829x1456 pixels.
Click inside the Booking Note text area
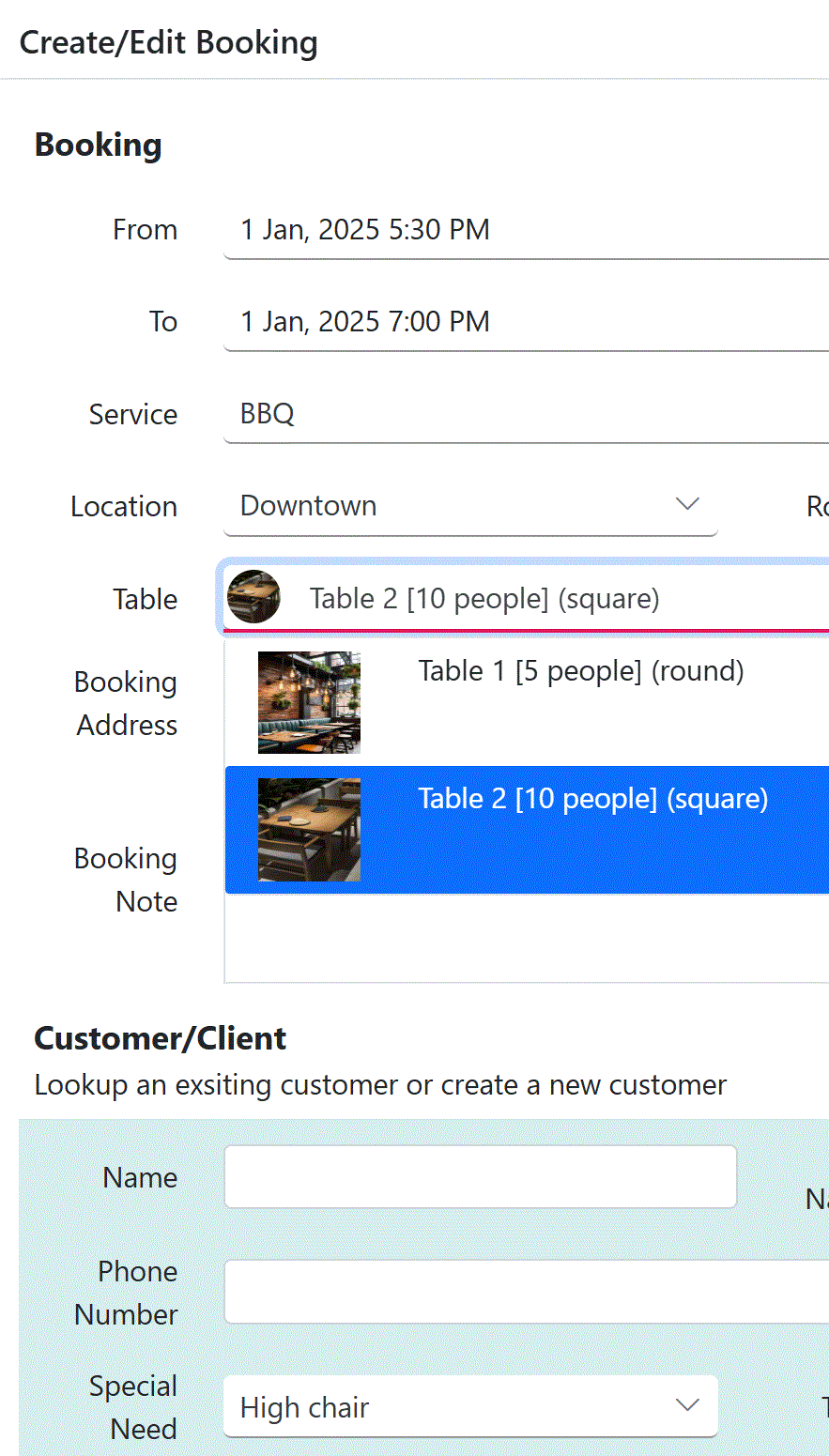click(x=526, y=939)
